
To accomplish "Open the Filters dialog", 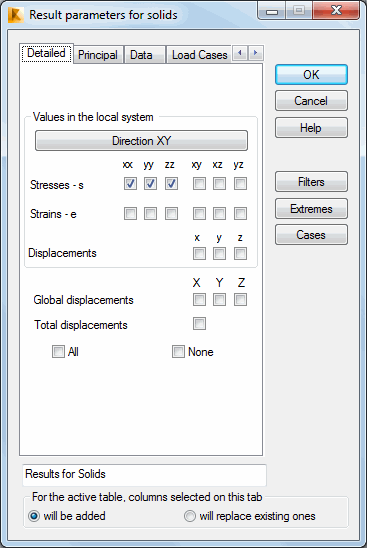I will click(x=311, y=182).
